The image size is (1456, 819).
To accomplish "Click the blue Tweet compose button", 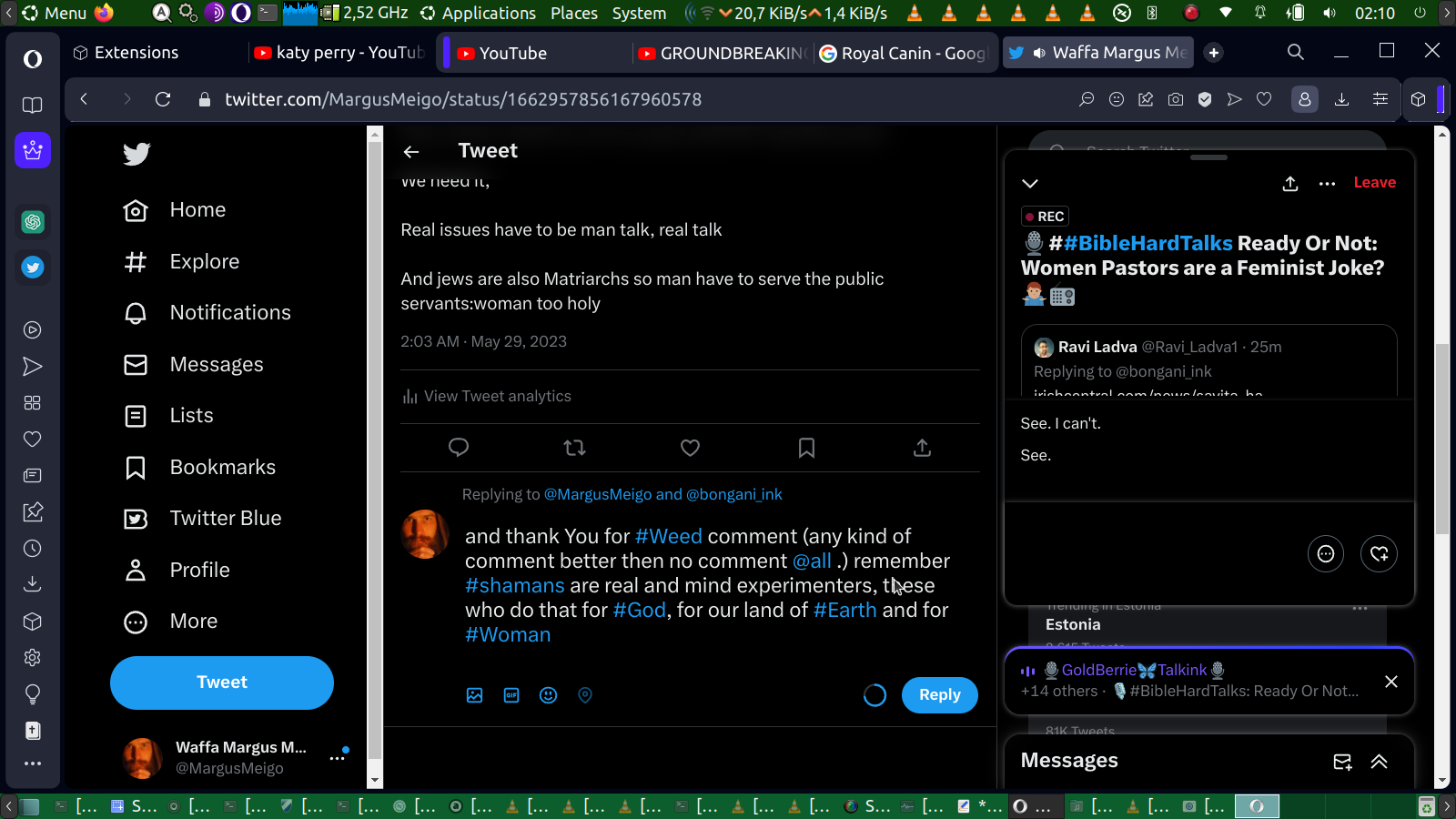I will 222,682.
